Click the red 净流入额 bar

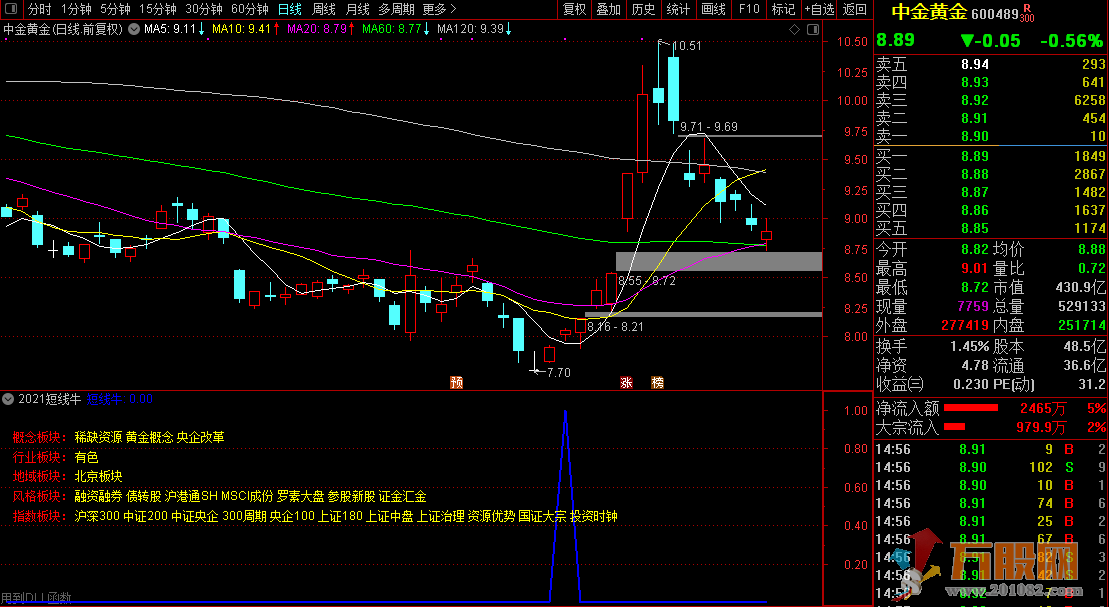point(971,408)
